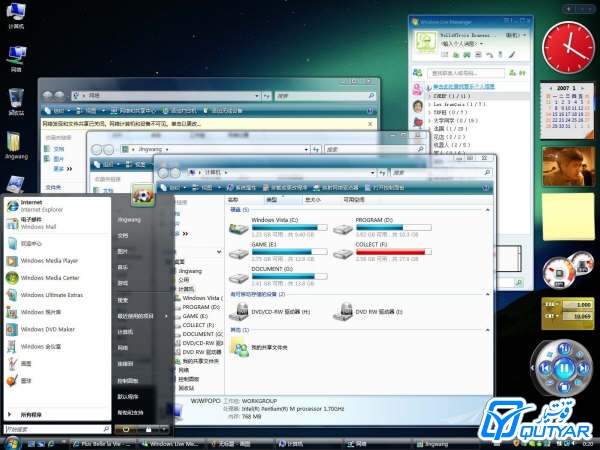Expand the first Messenger contact group

coord(430,96)
